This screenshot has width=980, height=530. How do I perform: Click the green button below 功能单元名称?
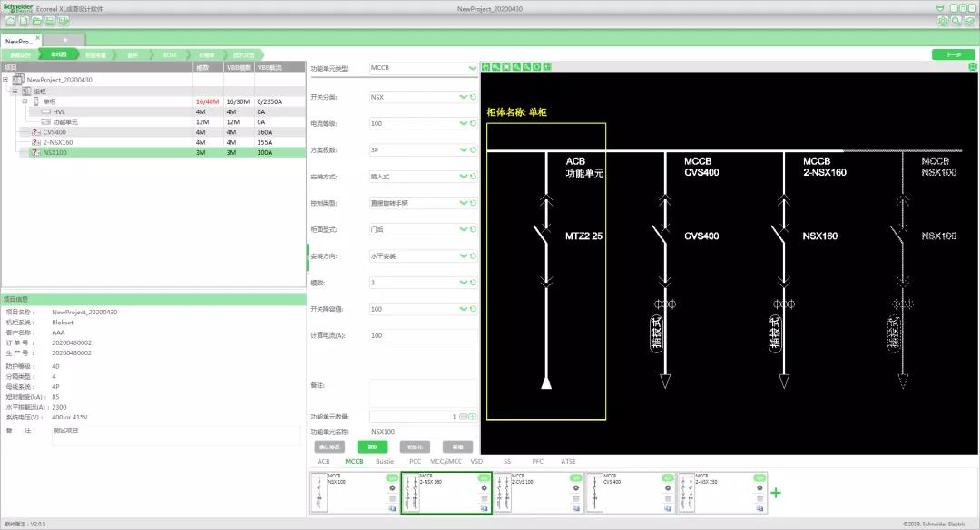(x=372, y=447)
